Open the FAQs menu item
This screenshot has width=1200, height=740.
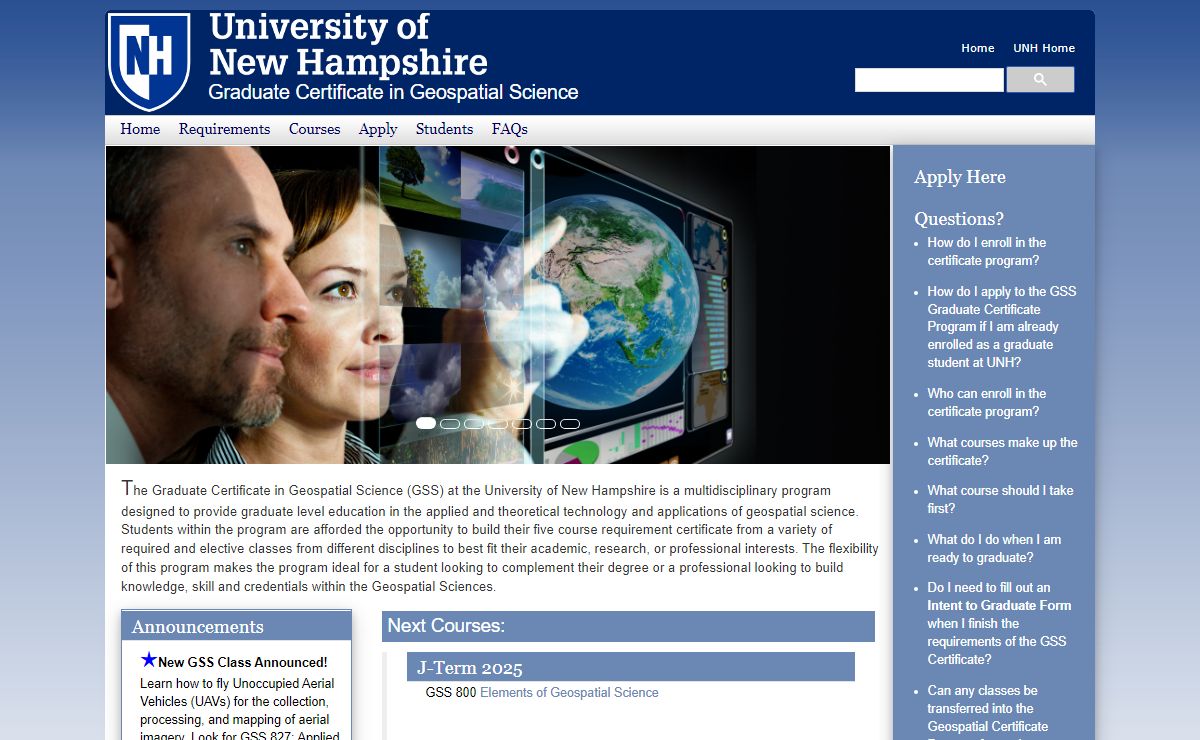tap(510, 129)
